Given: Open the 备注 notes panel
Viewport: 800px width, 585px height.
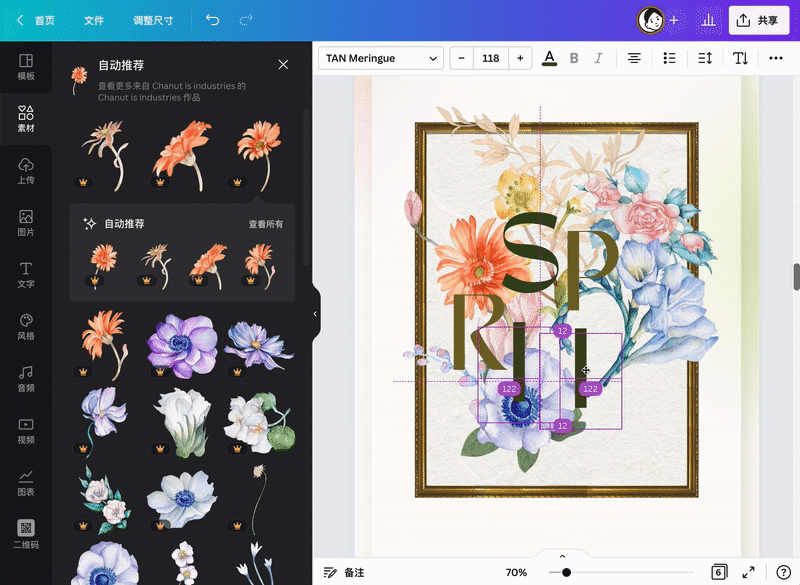Looking at the screenshot, I should [344, 572].
